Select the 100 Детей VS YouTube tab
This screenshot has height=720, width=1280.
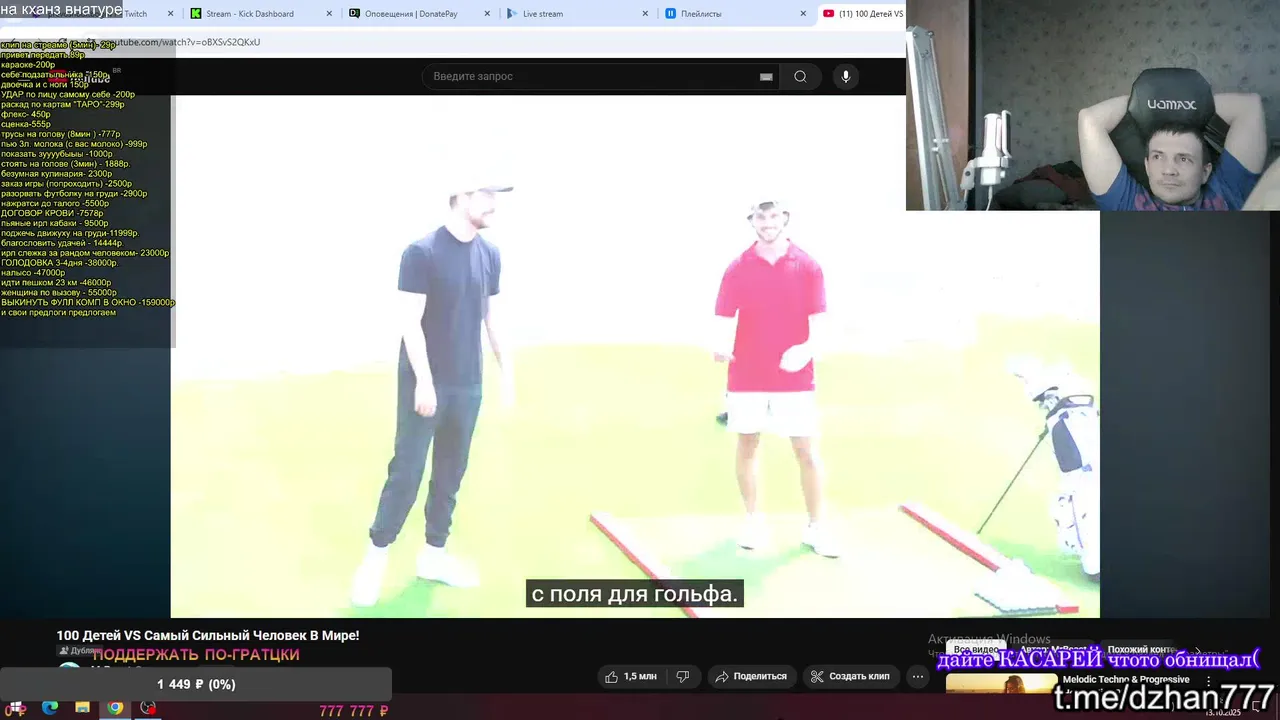coord(862,14)
